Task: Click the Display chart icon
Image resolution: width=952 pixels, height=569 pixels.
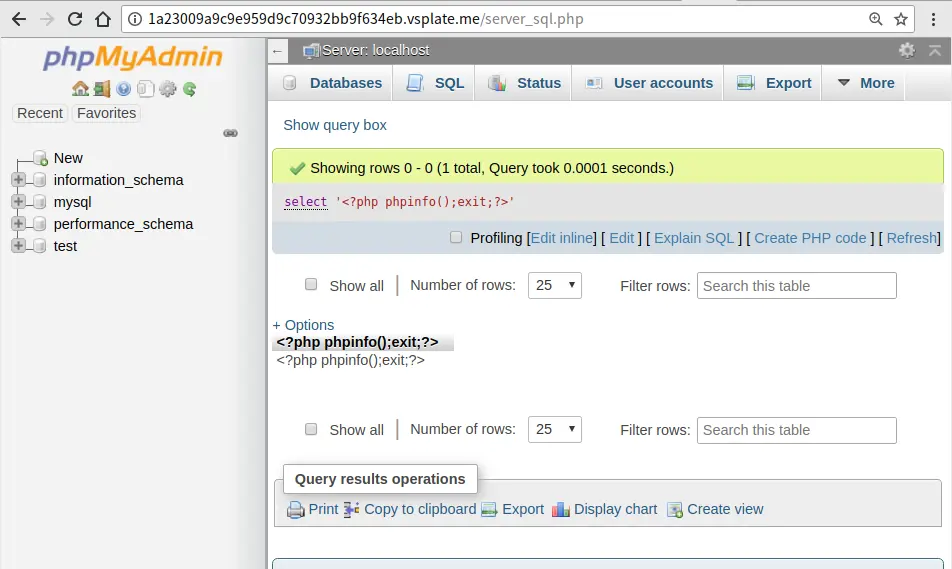Action: [x=560, y=509]
